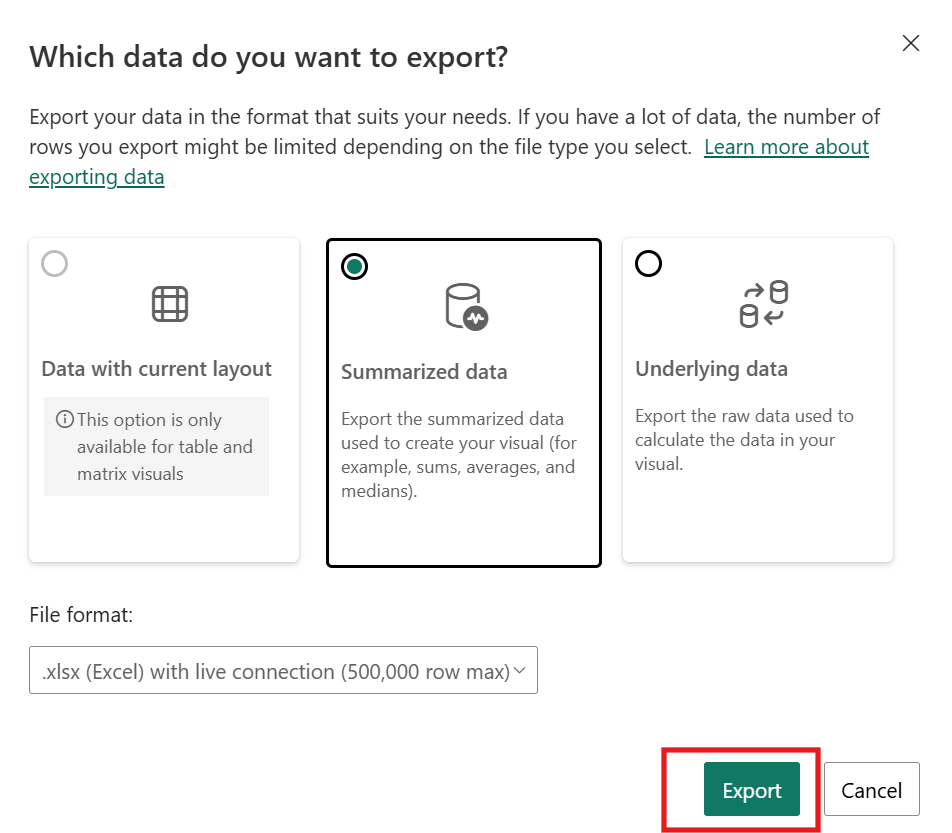The width and height of the screenshot is (952, 833).
Task: Click the 'Export the summarized data' description
Action: pos(459,455)
